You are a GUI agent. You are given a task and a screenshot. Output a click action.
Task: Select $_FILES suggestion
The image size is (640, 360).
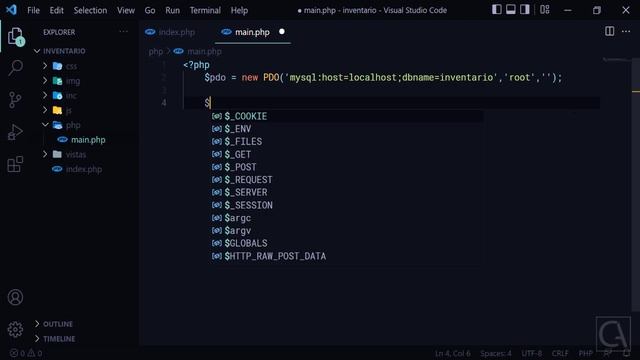point(347,142)
